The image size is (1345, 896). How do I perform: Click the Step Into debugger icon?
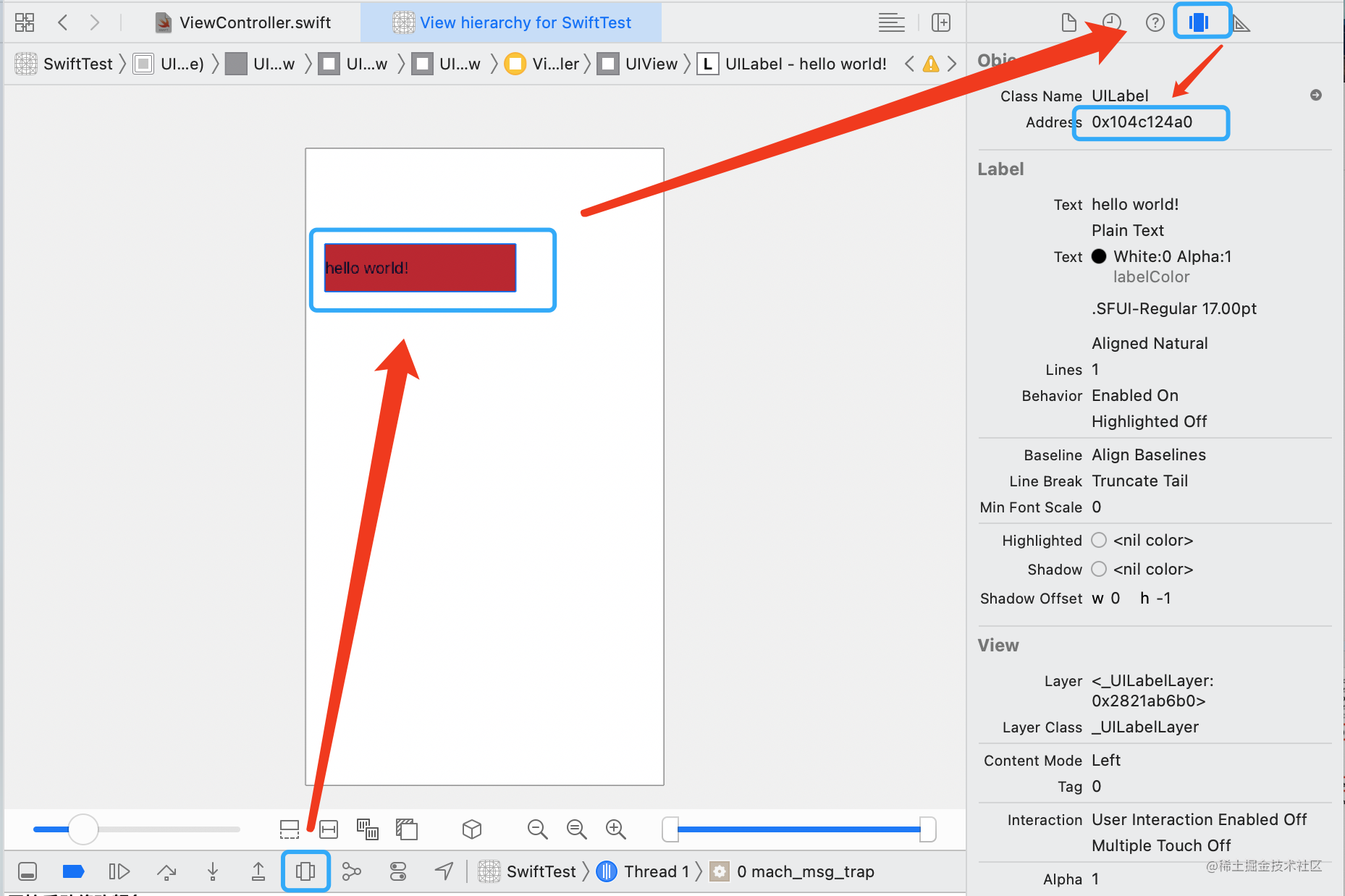click(213, 871)
